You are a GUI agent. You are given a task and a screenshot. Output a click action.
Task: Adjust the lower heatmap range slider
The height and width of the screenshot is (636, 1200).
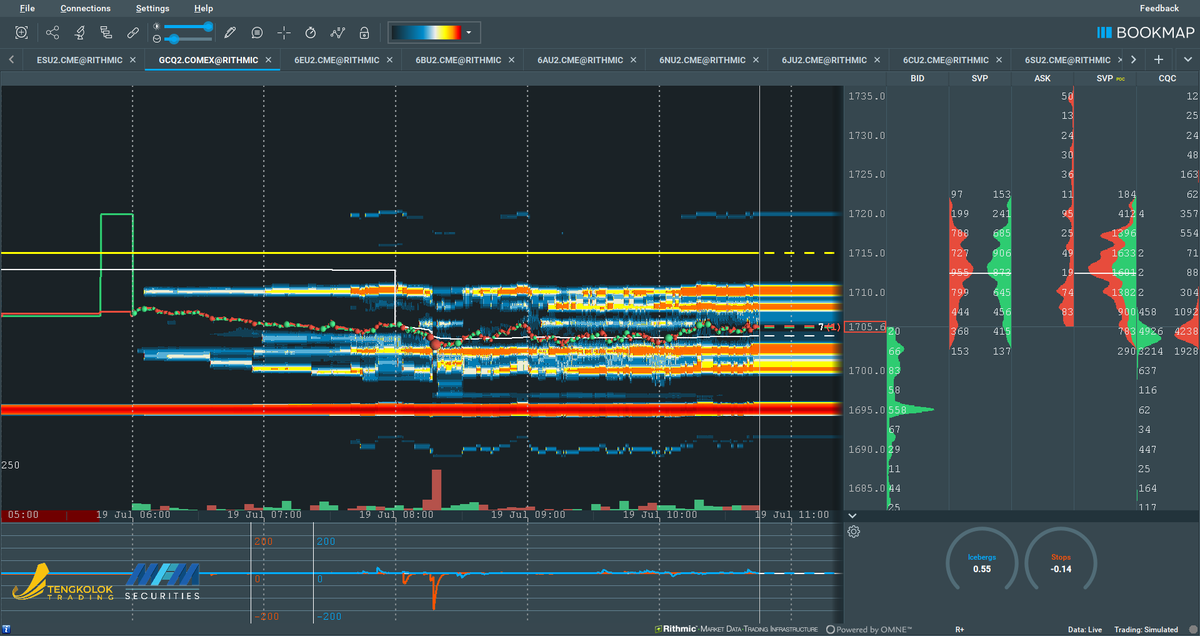[x=189, y=39]
